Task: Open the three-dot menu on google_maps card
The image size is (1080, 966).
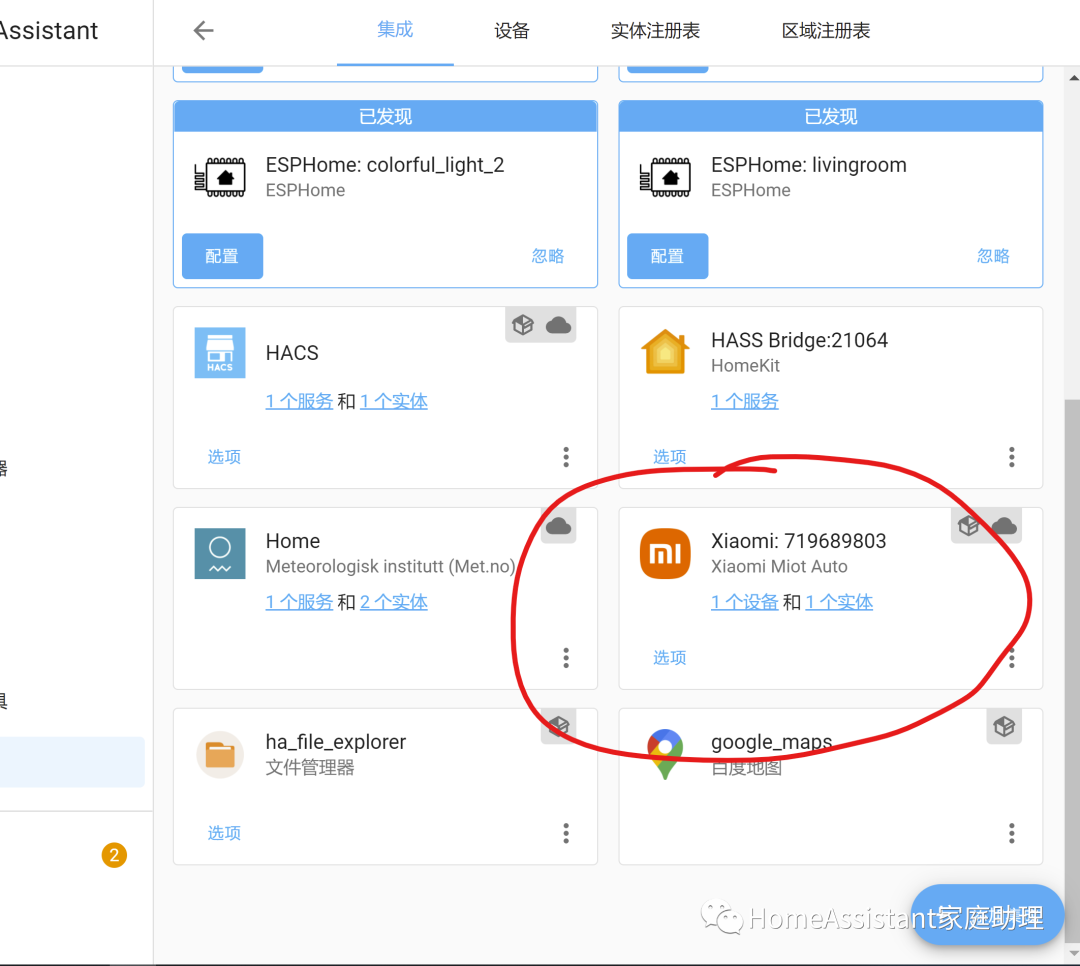Action: coord(1011,833)
